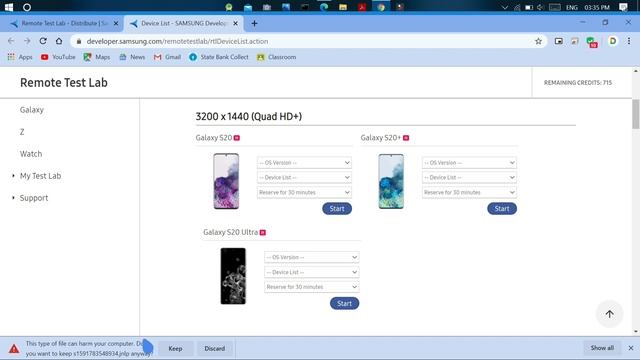This screenshot has width=640, height=360.
Task: Jump to top with the arrow button
Action: pos(609,314)
